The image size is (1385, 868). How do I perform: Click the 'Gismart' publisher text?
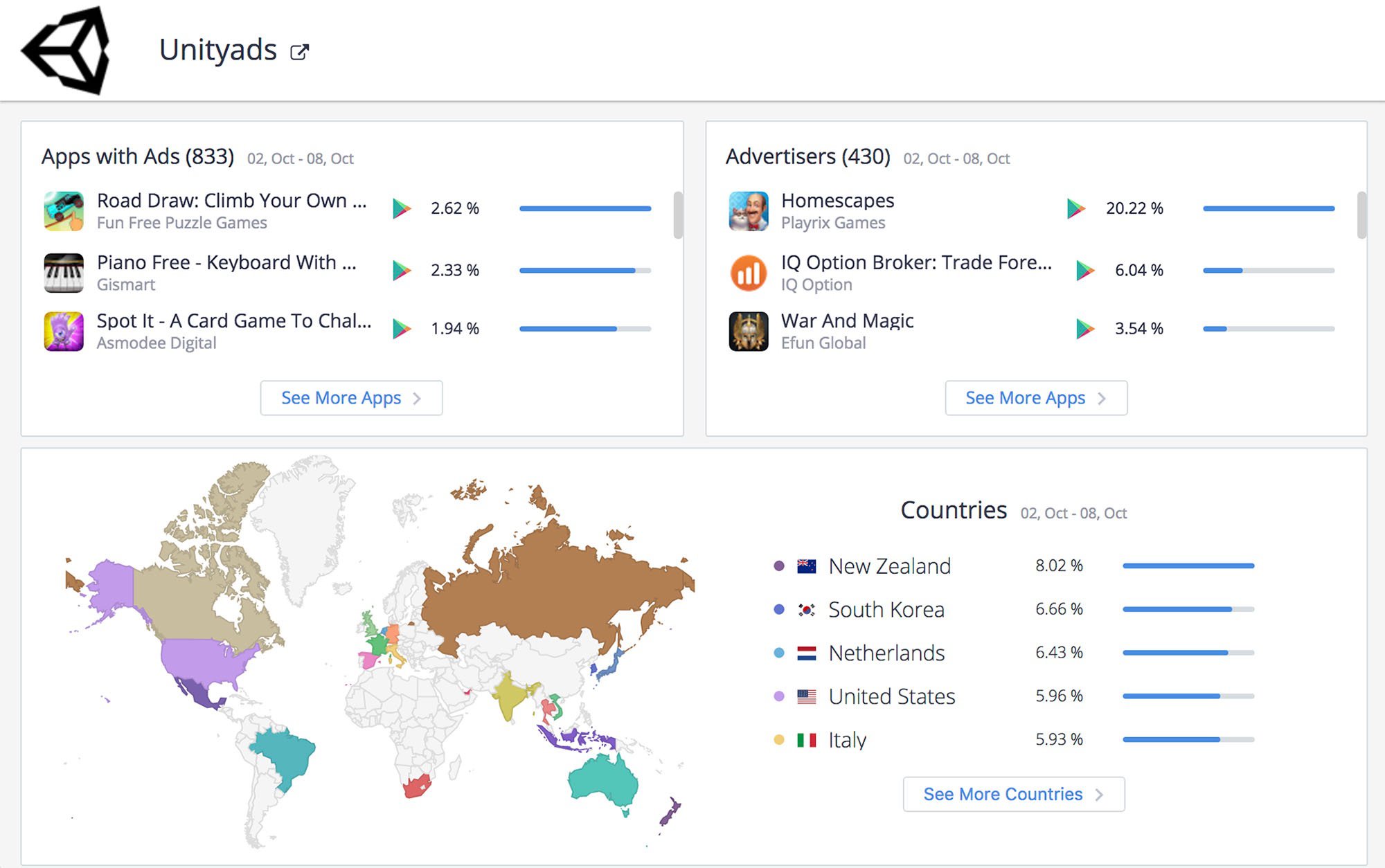(126, 285)
